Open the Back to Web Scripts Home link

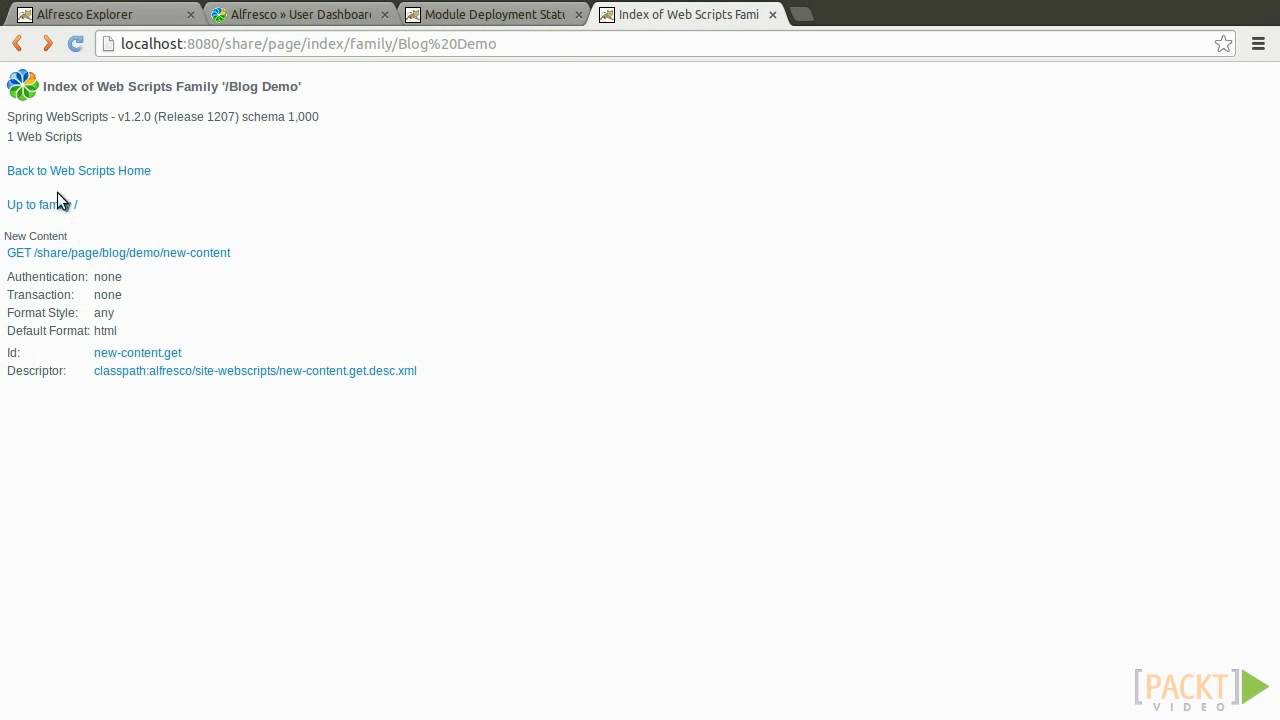79,171
